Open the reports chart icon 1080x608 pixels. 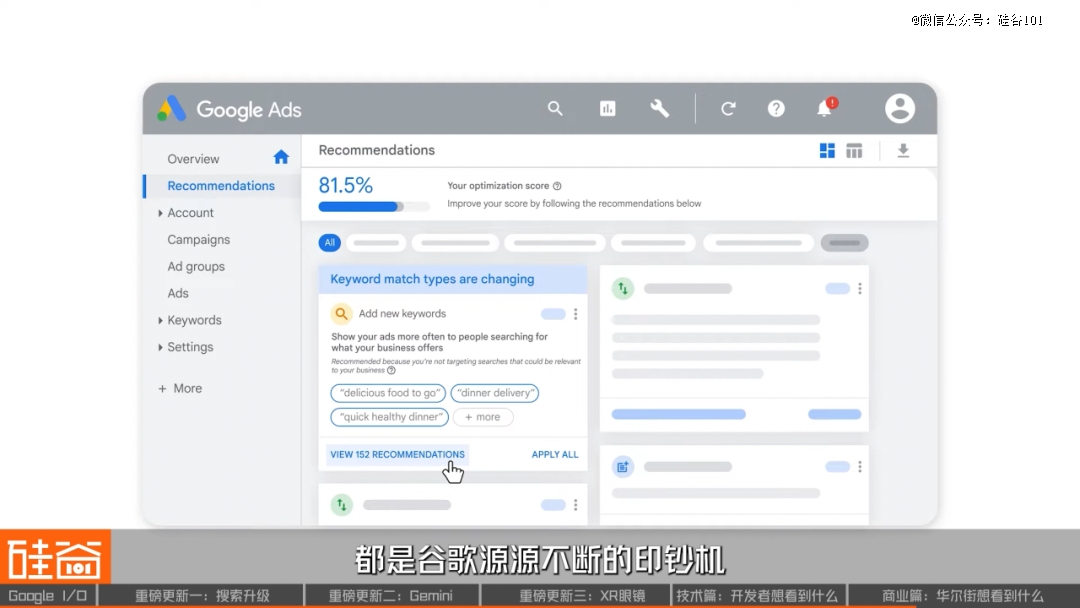click(608, 108)
